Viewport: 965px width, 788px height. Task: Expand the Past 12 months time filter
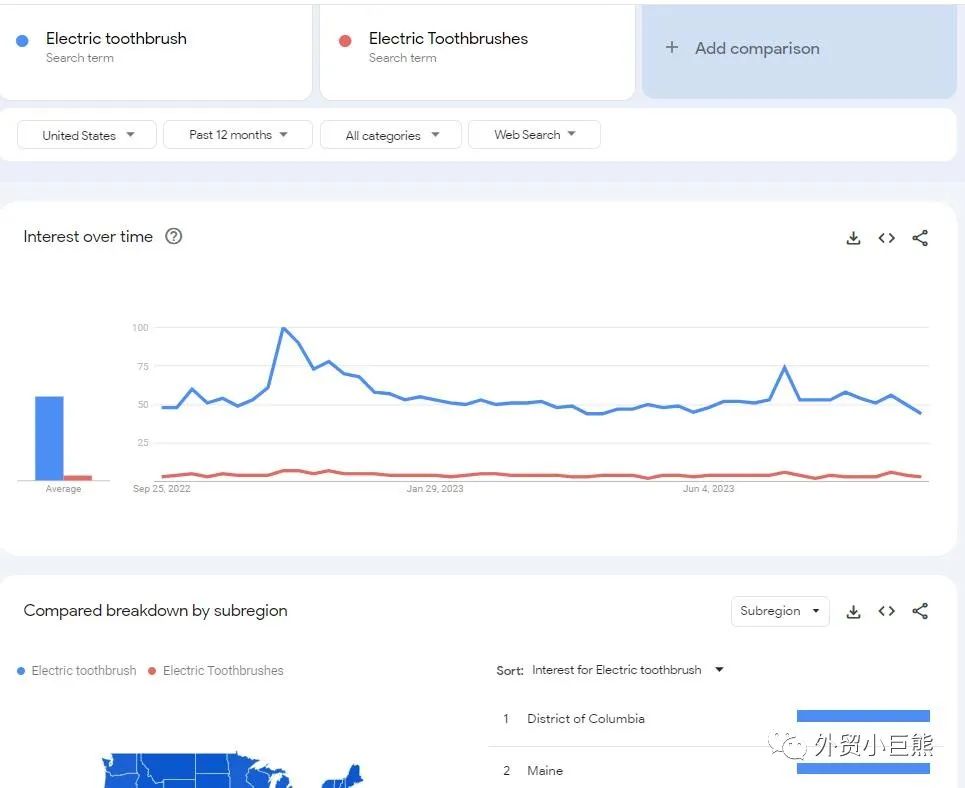(238, 135)
